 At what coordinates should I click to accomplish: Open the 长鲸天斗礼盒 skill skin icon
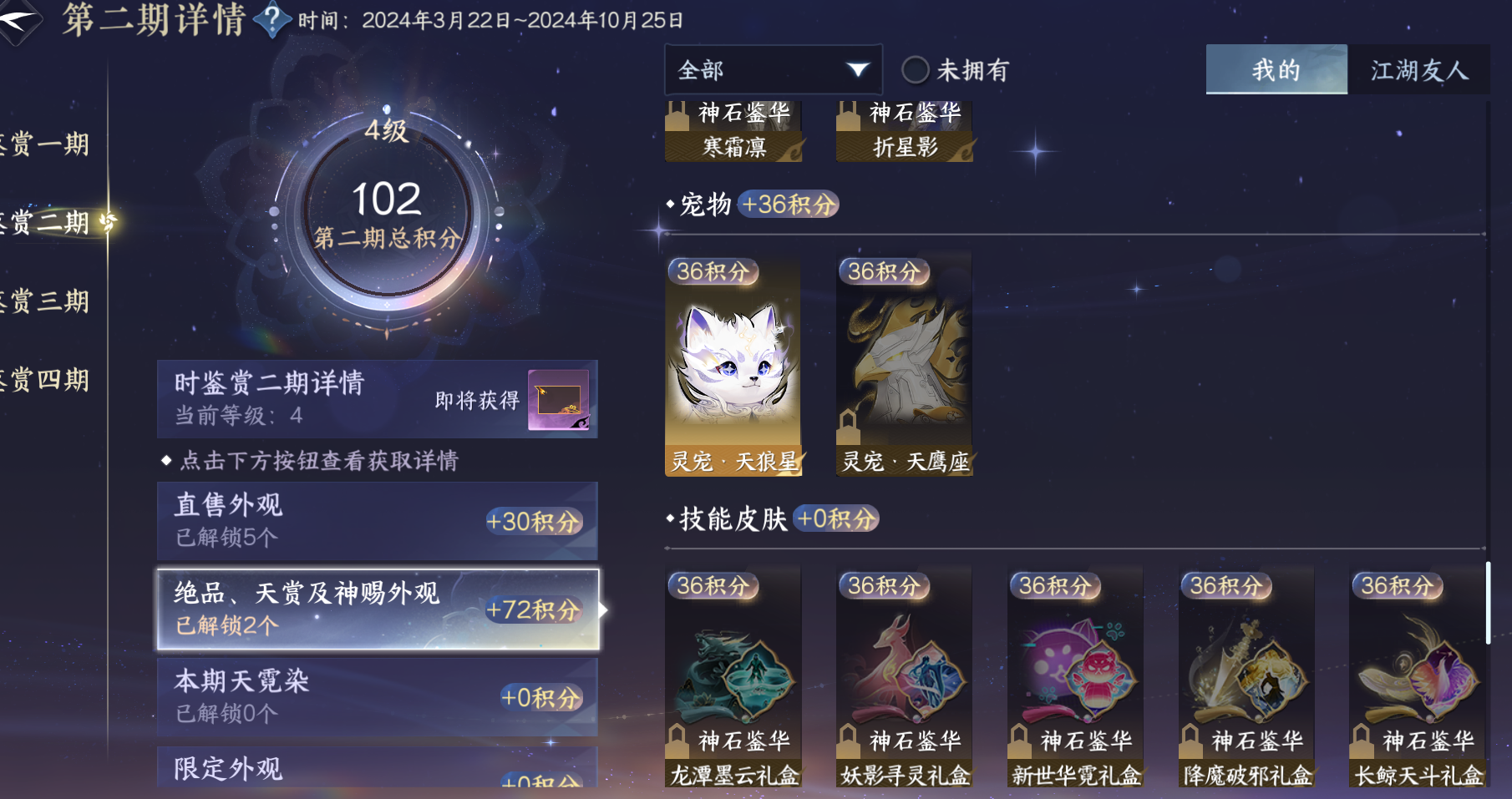pyautogui.click(x=1418, y=677)
